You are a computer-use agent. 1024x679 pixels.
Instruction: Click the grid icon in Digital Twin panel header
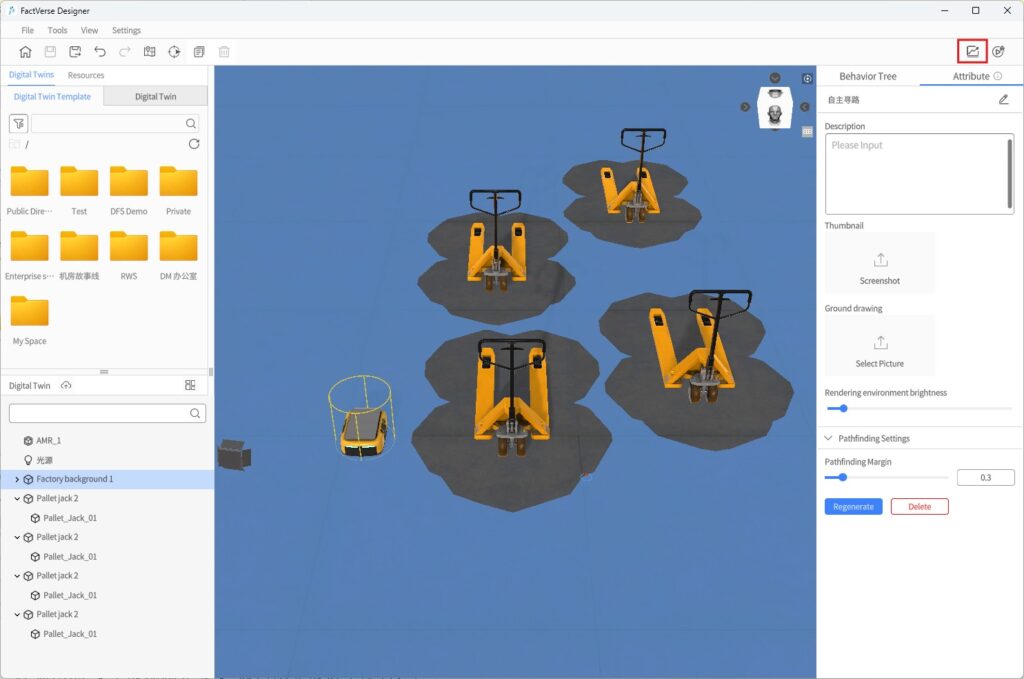pyautogui.click(x=190, y=385)
